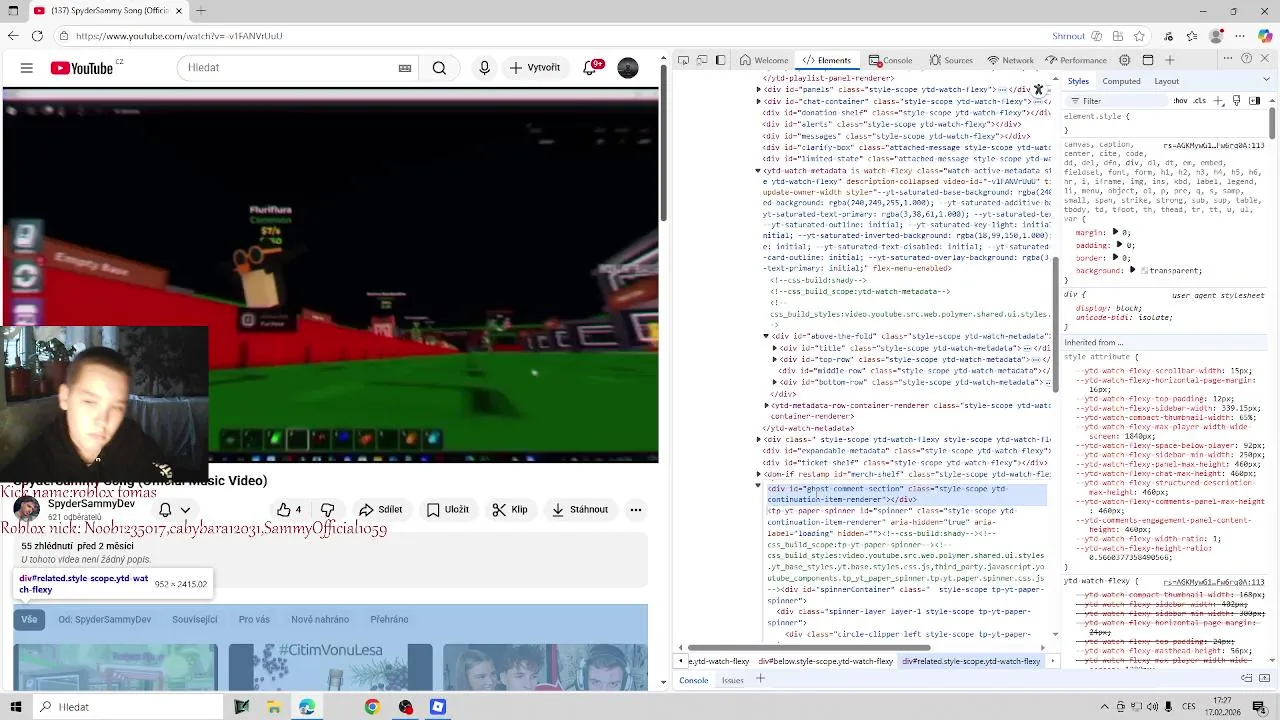Toggle computed styles sidebar icon

[1254, 101]
